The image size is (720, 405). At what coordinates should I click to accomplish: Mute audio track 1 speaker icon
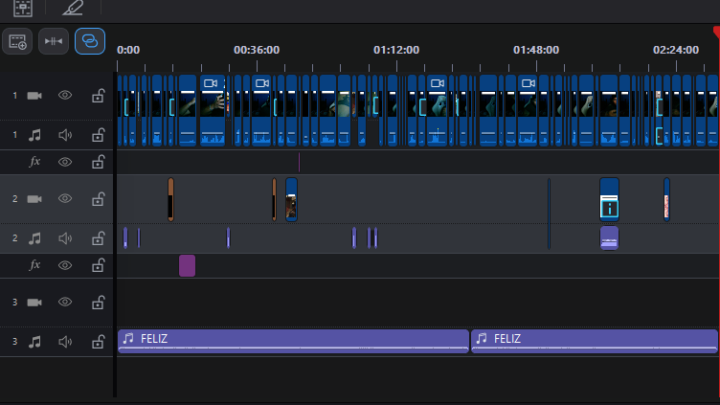pos(65,134)
